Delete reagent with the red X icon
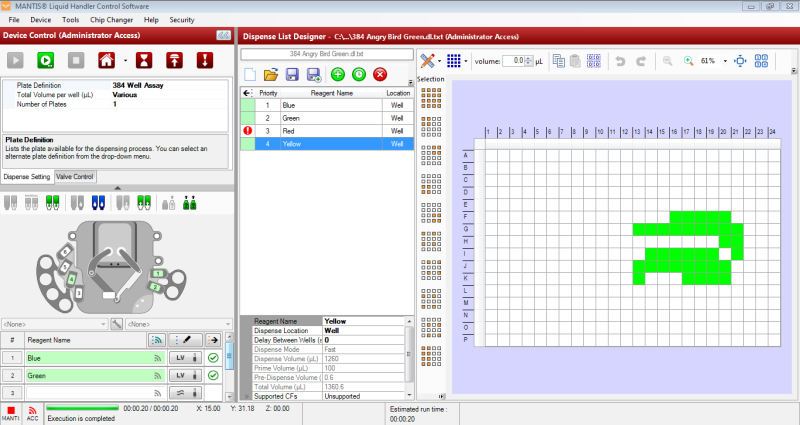The width and height of the screenshot is (800, 425). tap(380, 74)
